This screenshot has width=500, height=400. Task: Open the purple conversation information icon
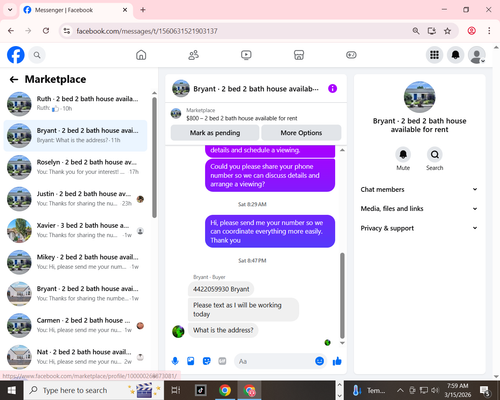click(x=332, y=89)
